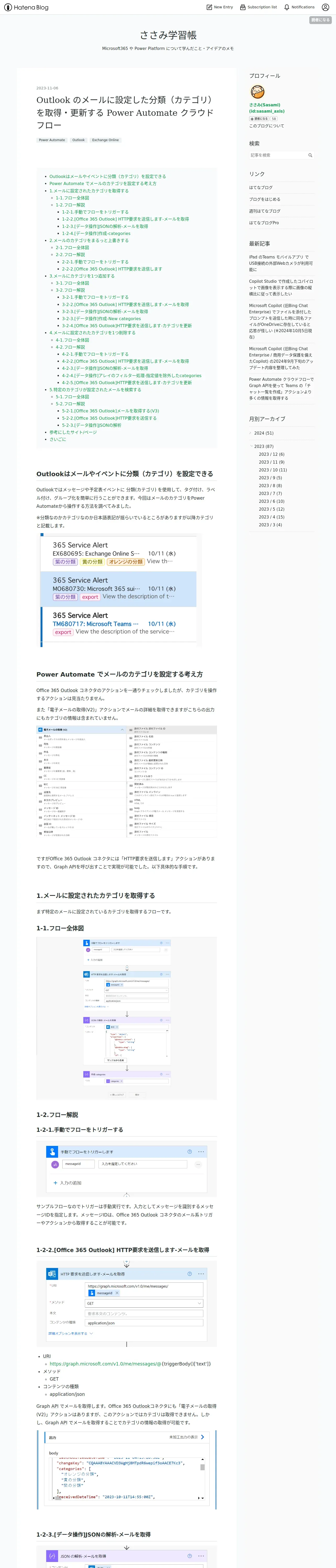Open 週刊はてなブログ link

pyautogui.click(x=265, y=211)
